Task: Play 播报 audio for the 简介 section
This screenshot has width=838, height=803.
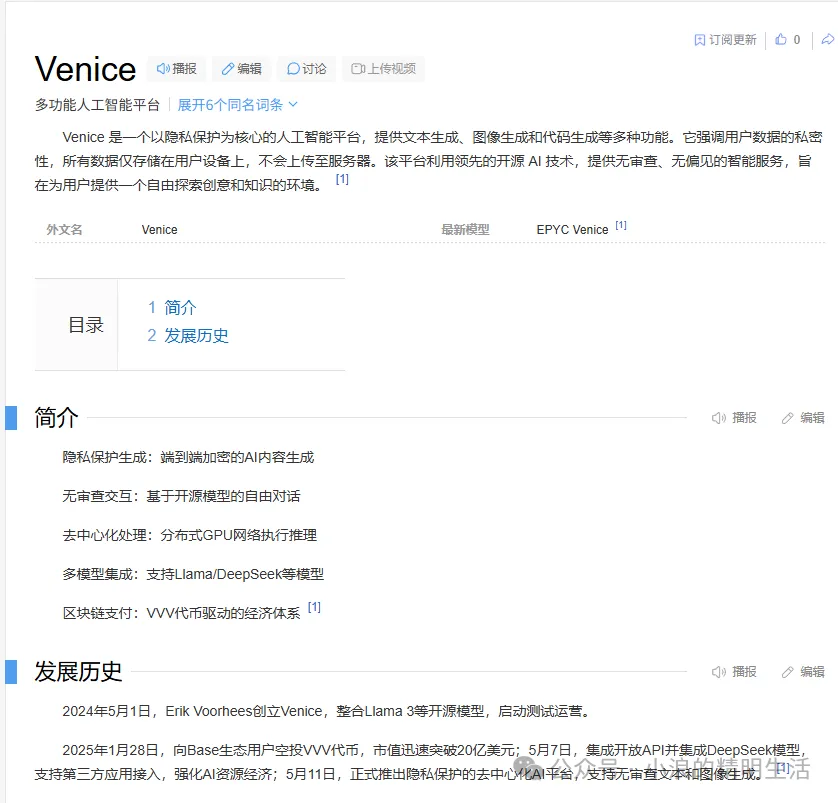Action: tap(734, 418)
